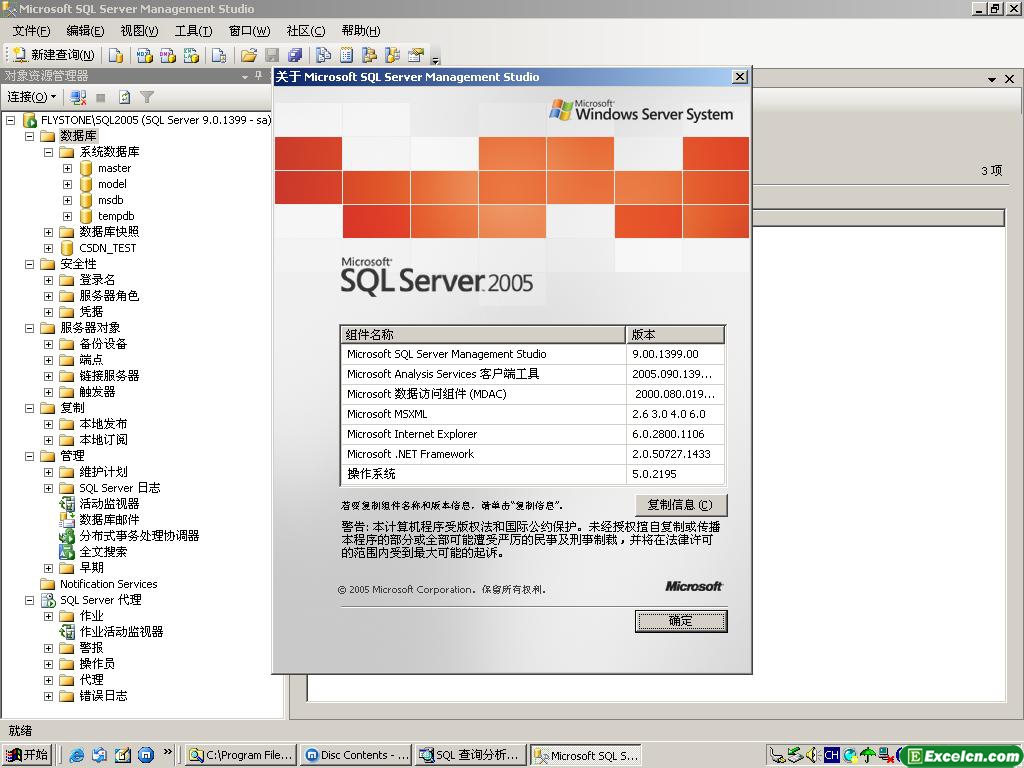This screenshot has height=768, width=1024.
Task: Open the 工具 (Tools) menu
Action: (192, 31)
